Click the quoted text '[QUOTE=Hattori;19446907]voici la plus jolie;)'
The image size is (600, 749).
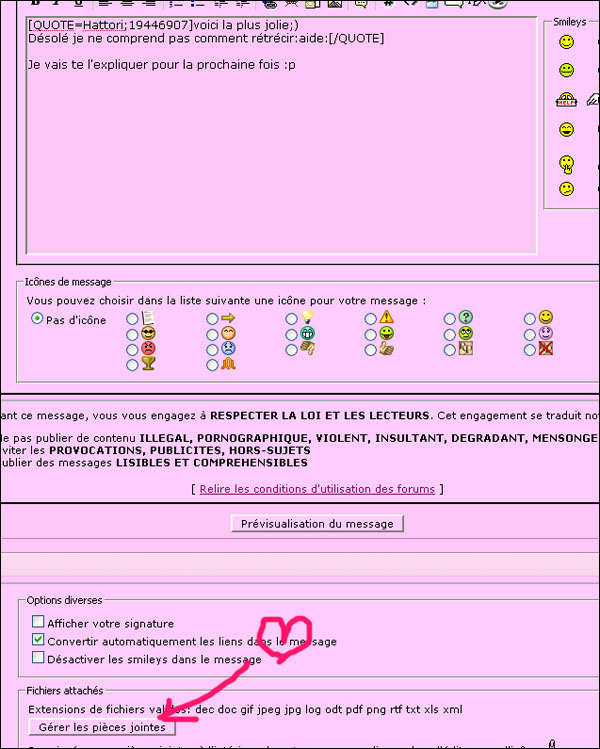click(163, 25)
